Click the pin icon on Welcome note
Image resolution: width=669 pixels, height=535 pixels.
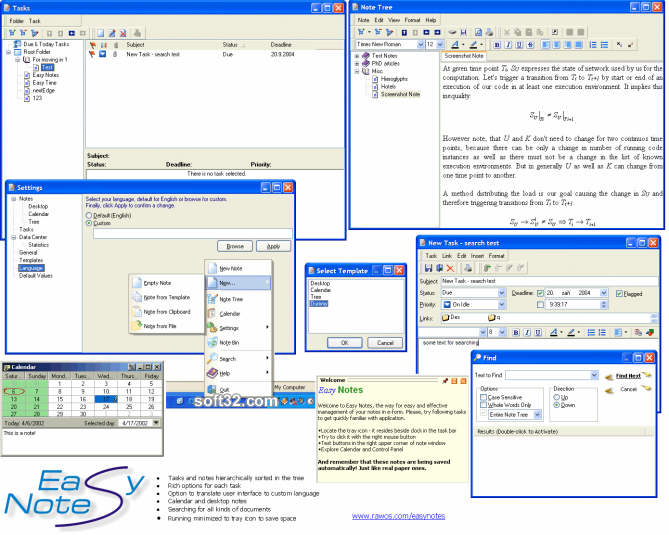(445, 381)
